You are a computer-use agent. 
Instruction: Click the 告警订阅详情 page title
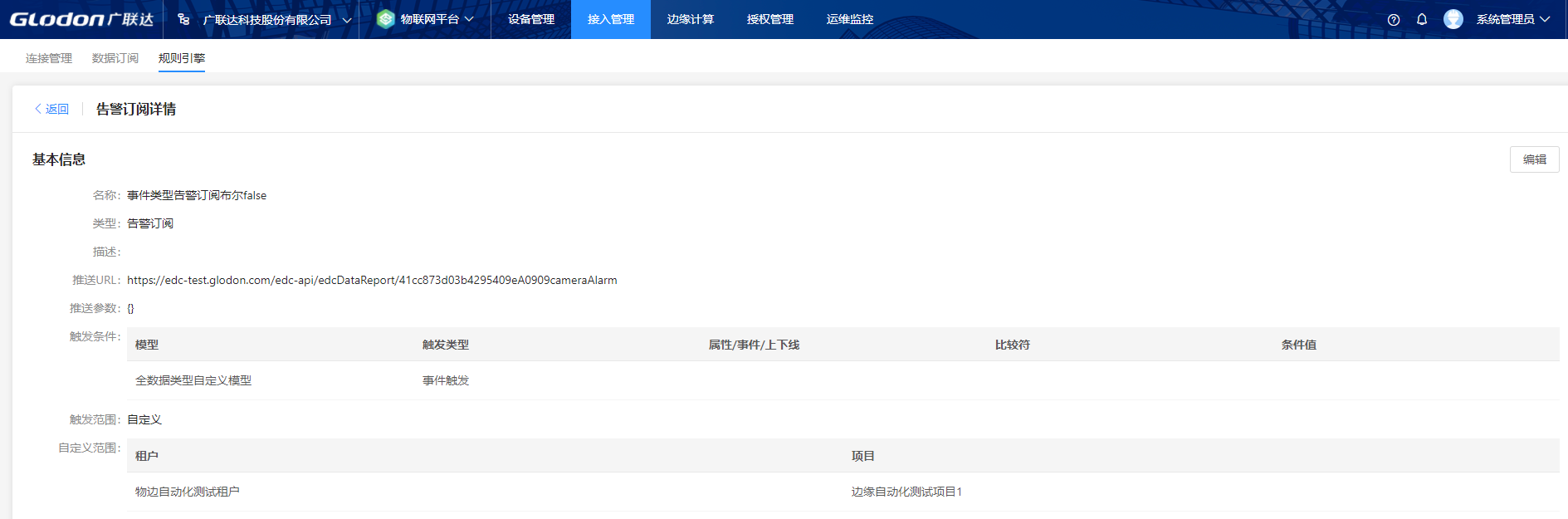(x=136, y=109)
